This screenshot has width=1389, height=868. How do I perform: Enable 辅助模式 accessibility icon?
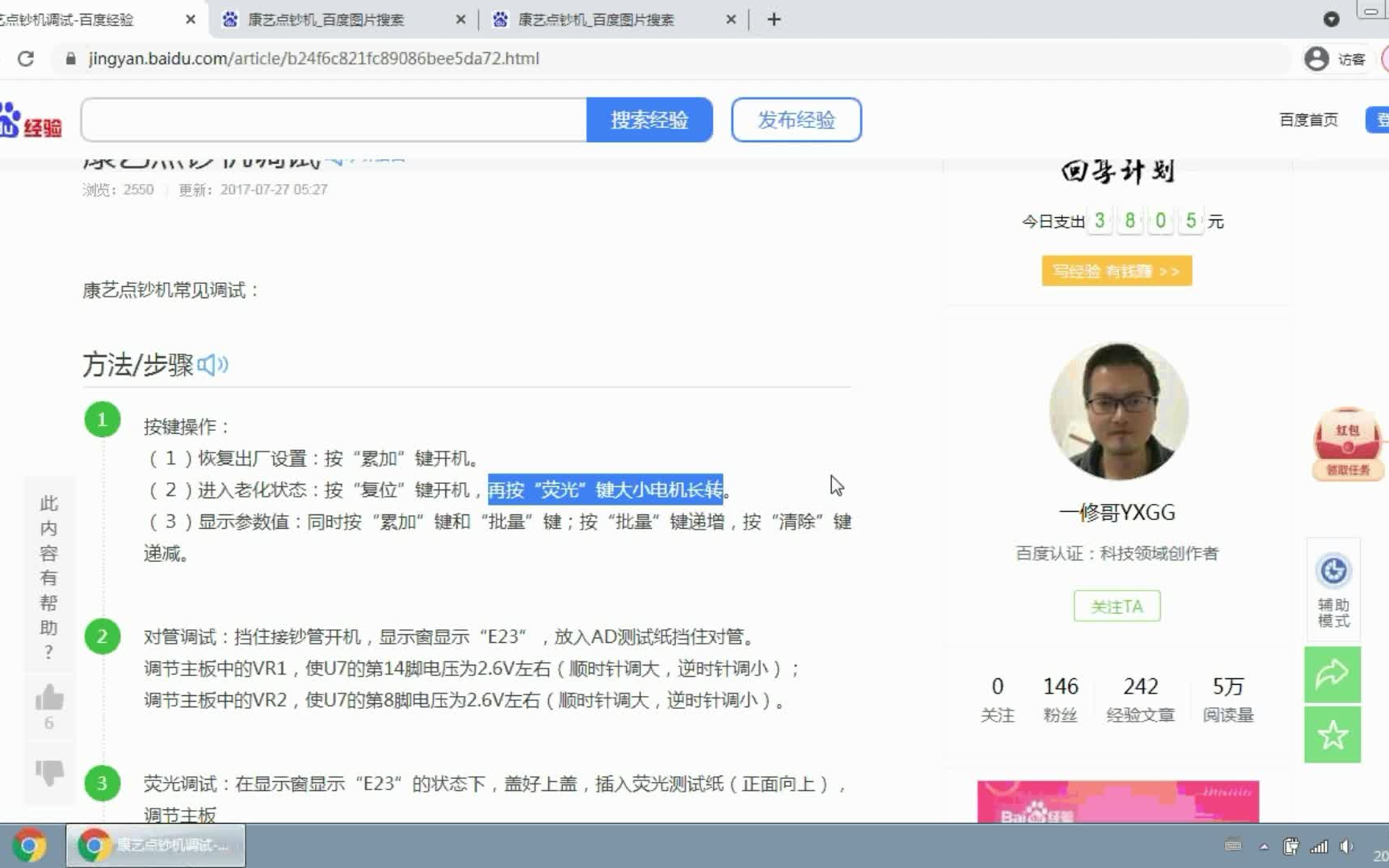tap(1334, 591)
